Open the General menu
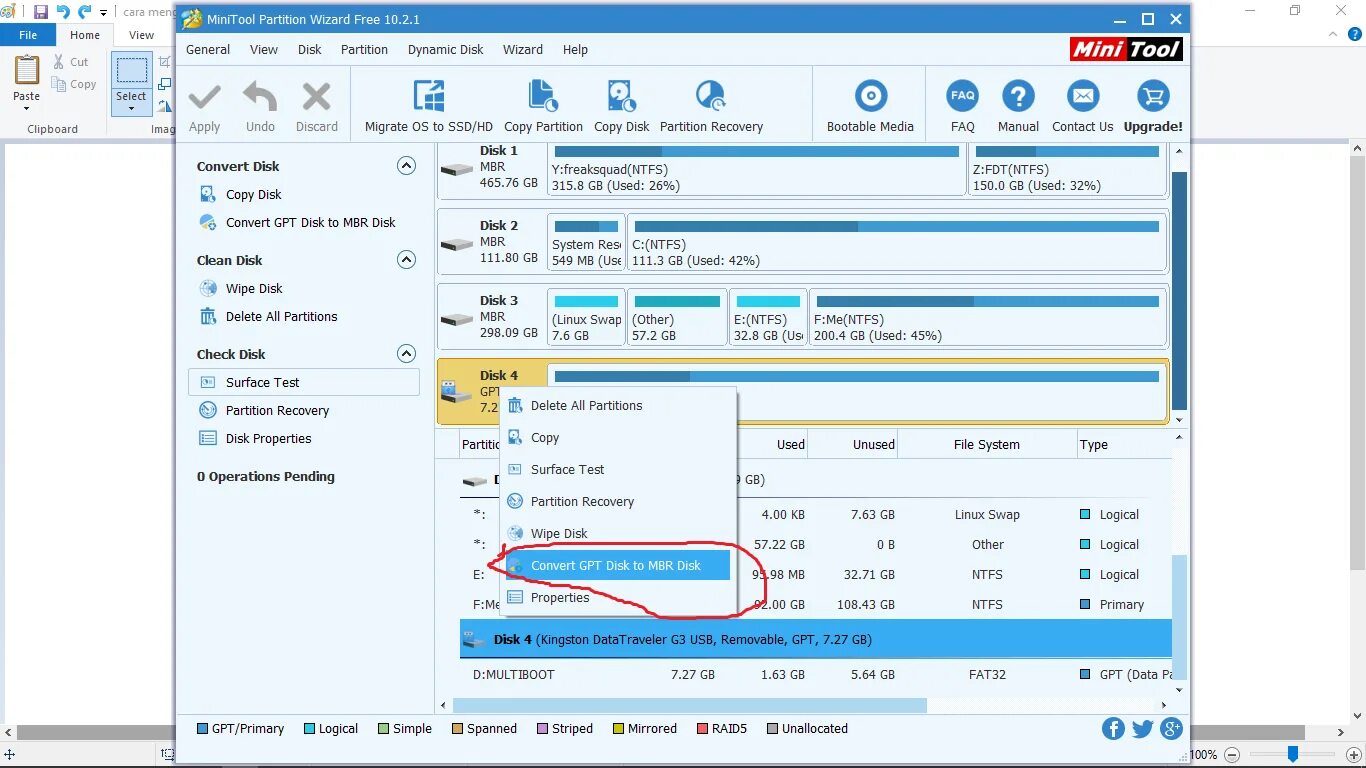 point(208,50)
